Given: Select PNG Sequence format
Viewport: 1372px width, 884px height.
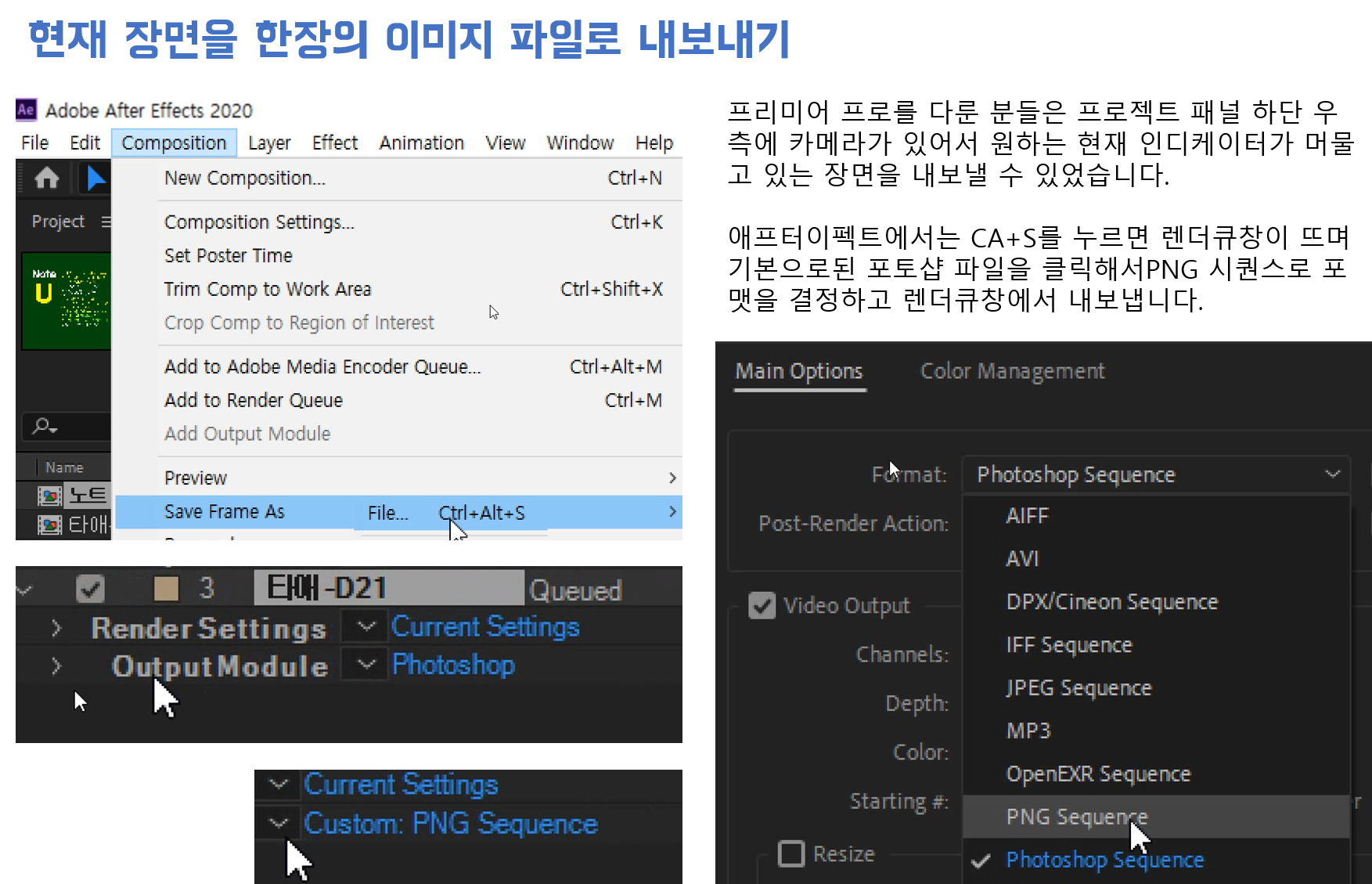Looking at the screenshot, I should (1156, 817).
